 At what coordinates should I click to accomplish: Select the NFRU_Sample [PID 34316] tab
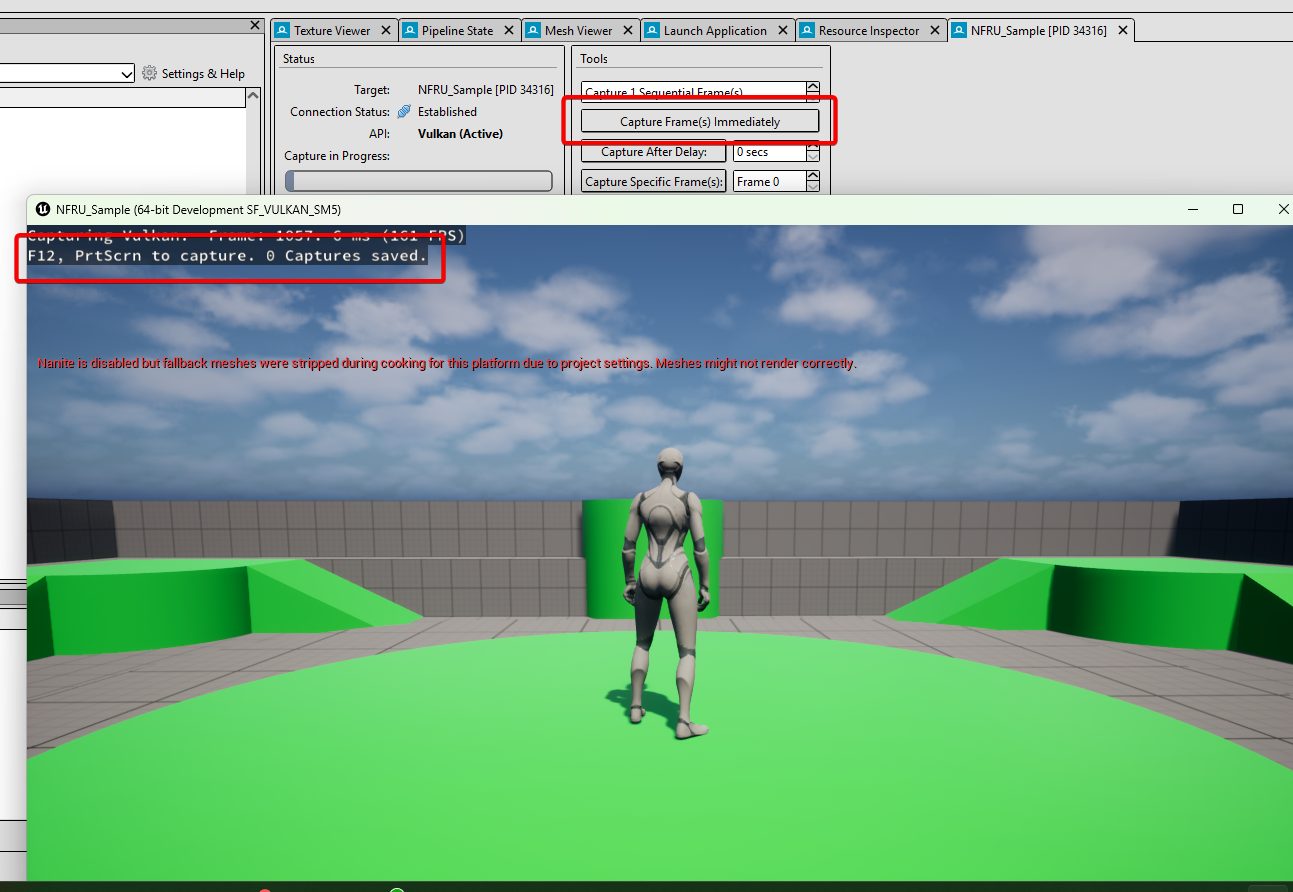pyautogui.click(x=1039, y=31)
